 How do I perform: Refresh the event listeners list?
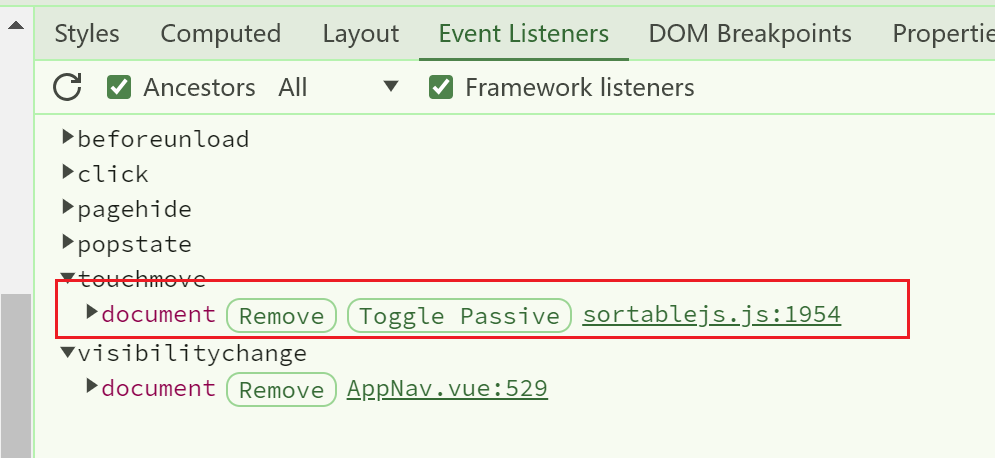click(67, 87)
